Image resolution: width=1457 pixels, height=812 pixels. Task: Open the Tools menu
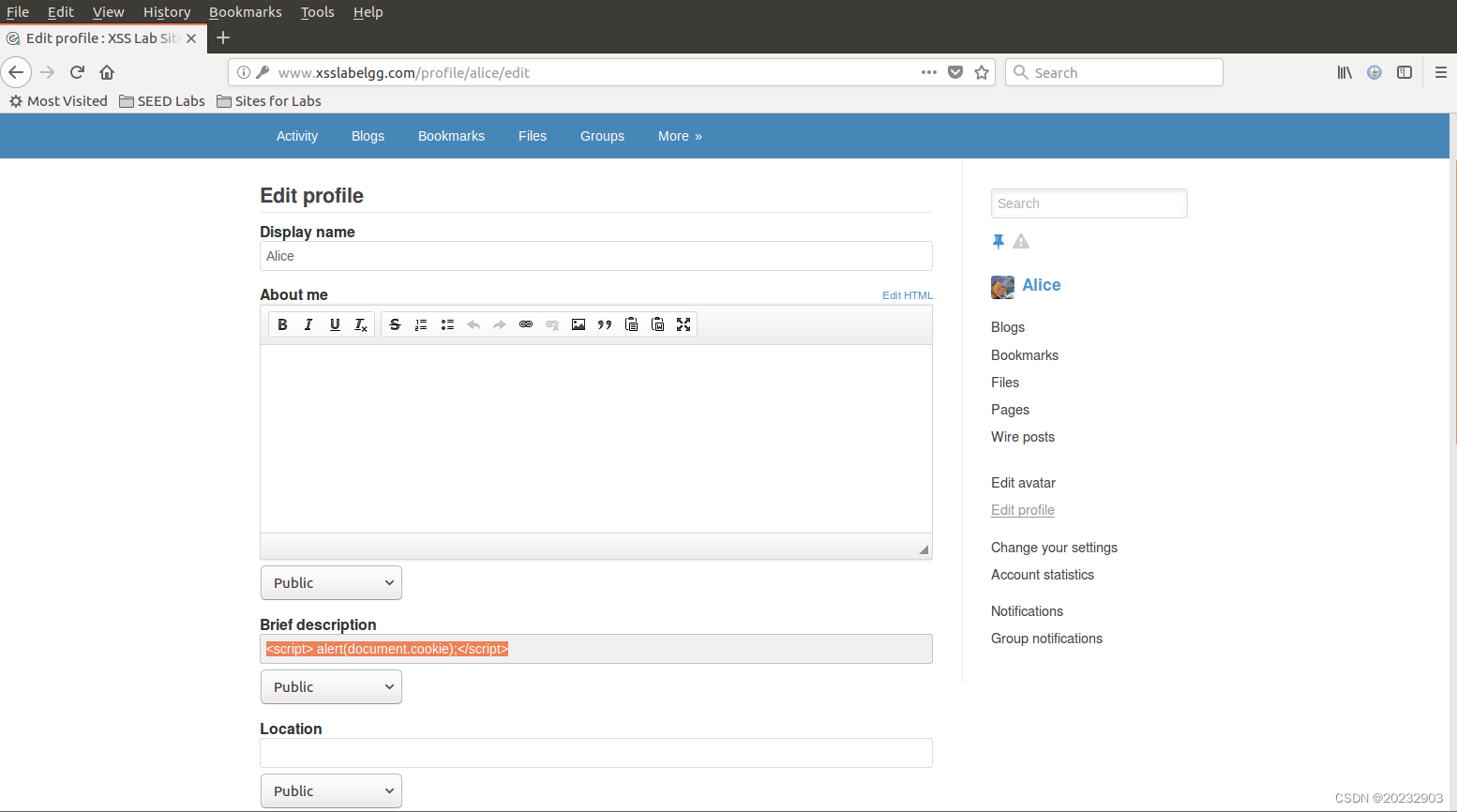318,12
